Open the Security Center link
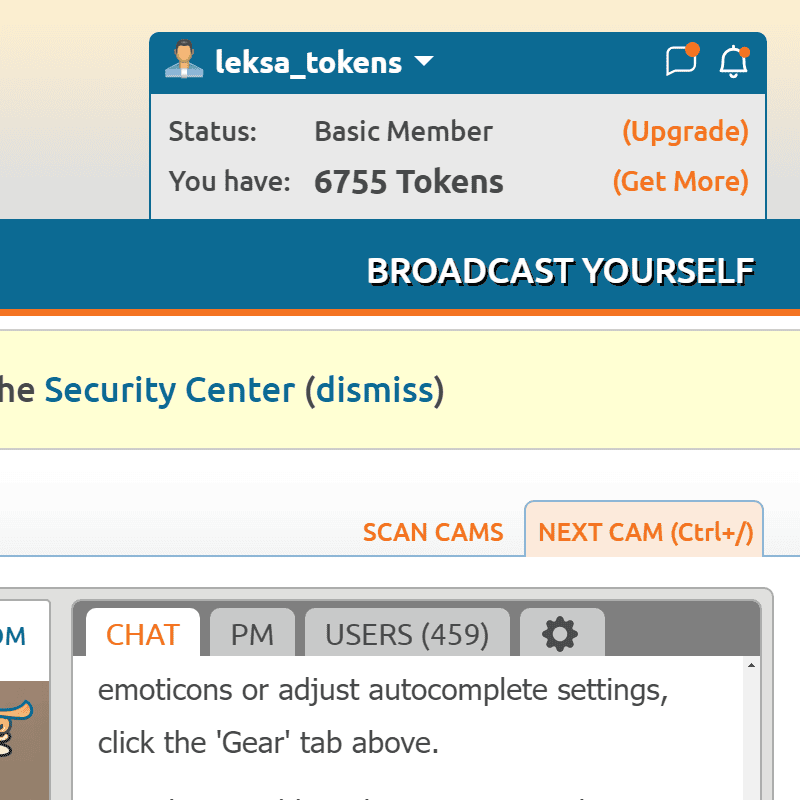 (x=170, y=390)
